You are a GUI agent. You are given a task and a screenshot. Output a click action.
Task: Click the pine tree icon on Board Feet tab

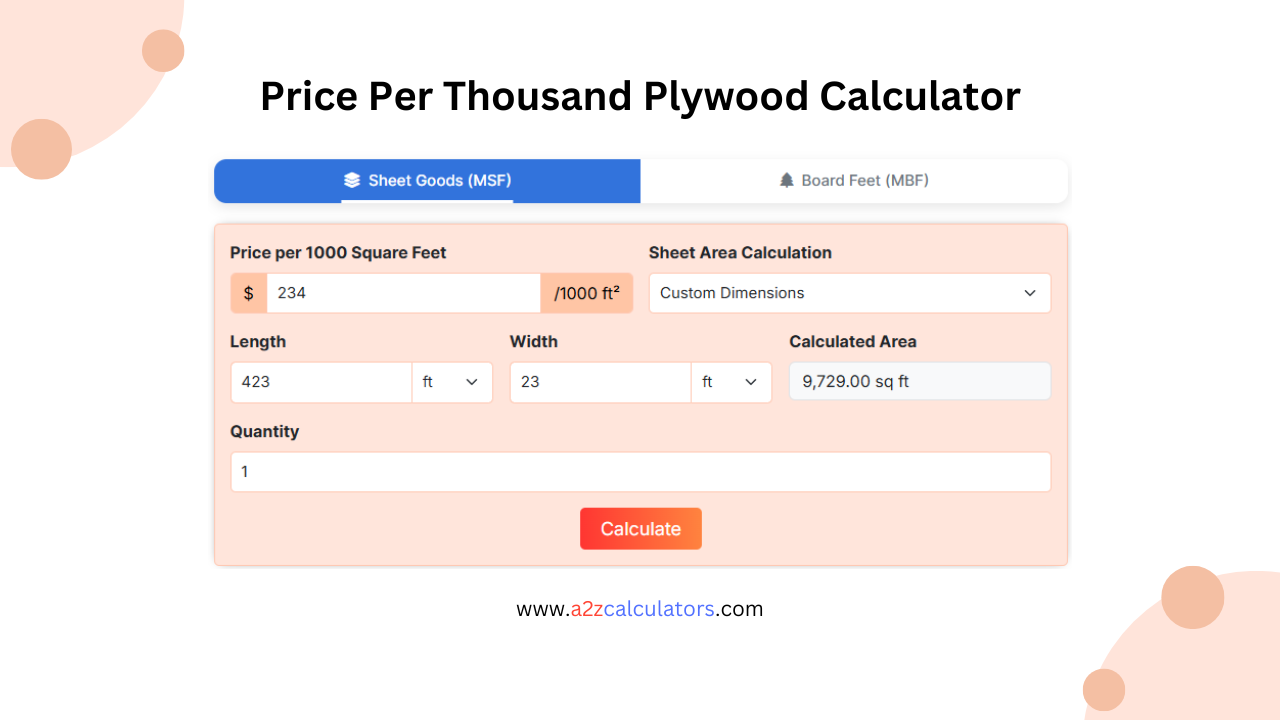pos(786,180)
